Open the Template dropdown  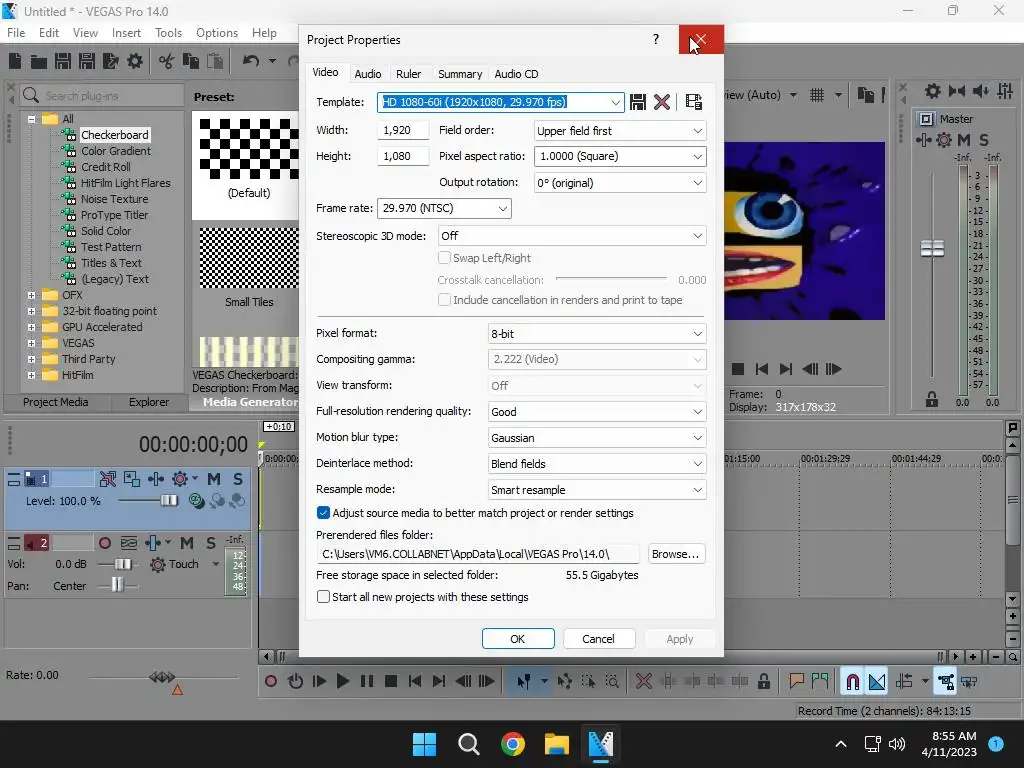615,102
